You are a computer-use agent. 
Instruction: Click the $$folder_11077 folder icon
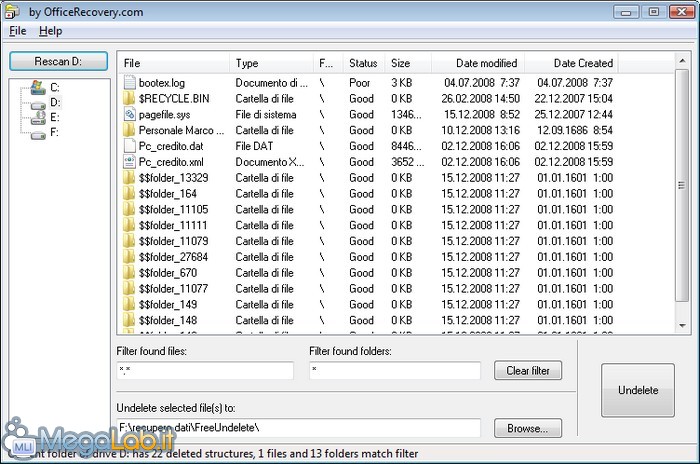(x=129, y=288)
